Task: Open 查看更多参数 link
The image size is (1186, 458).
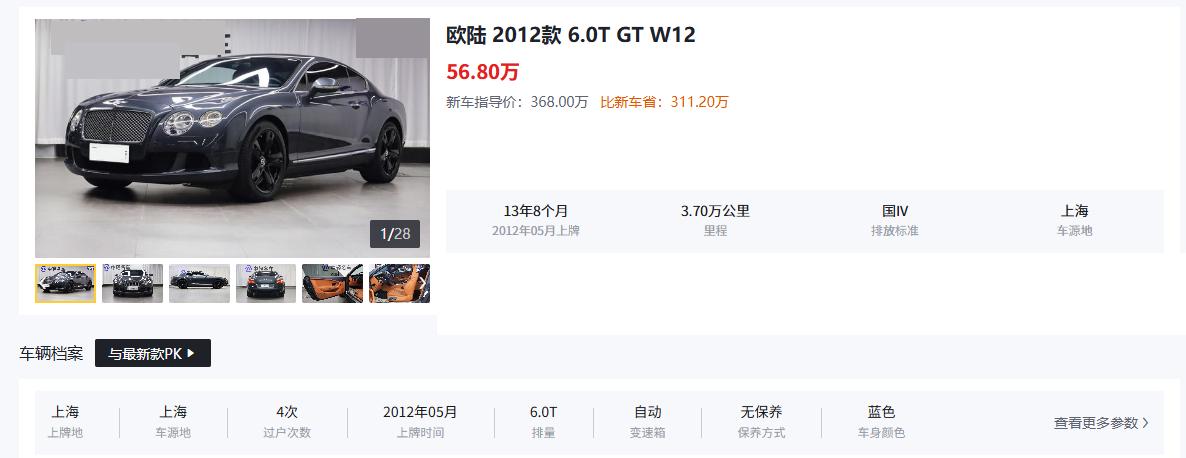Action: [1101, 423]
